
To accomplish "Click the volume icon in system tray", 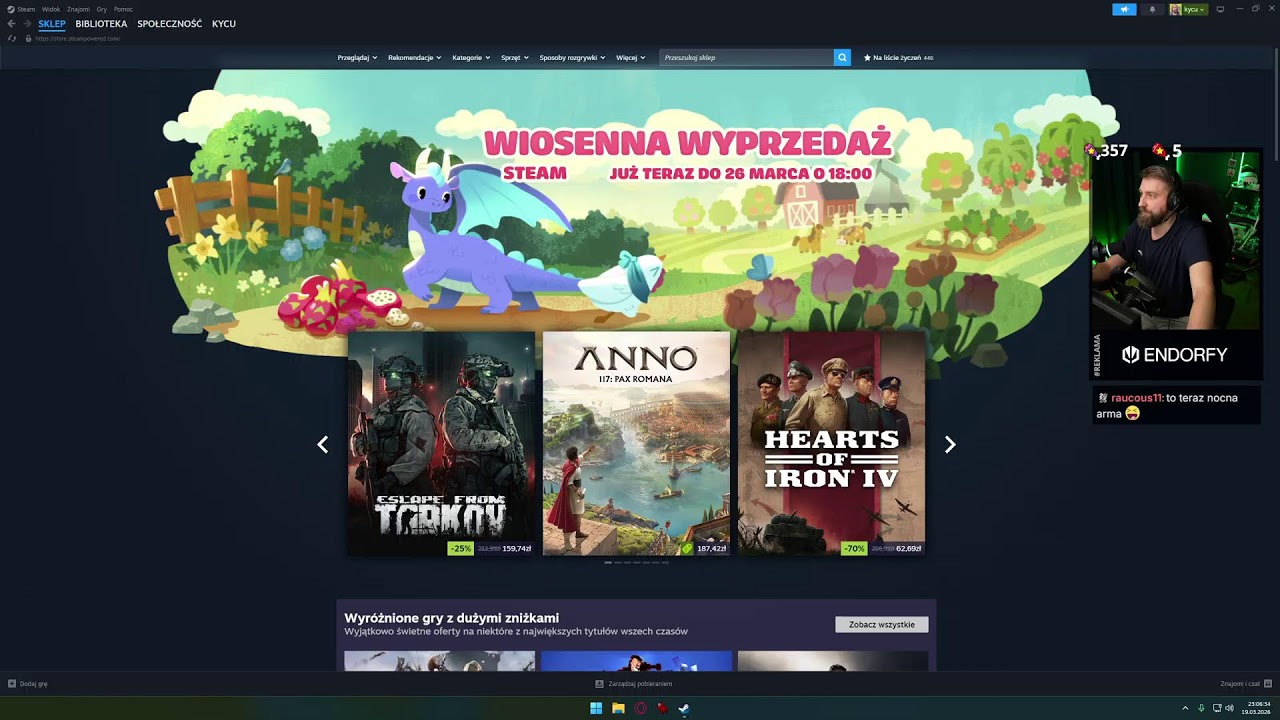I will [x=1229, y=708].
